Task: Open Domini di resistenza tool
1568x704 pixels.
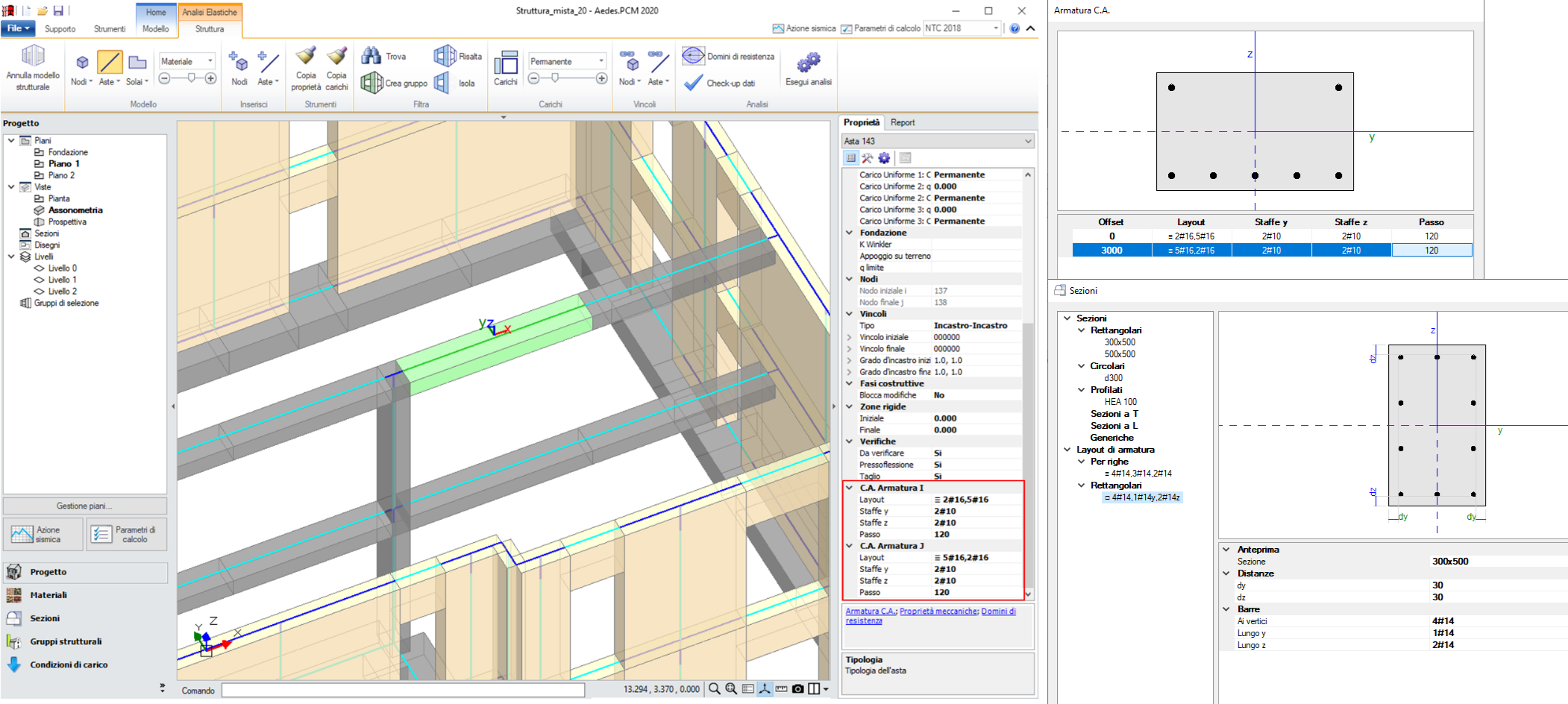Action: (x=694, y=56)
